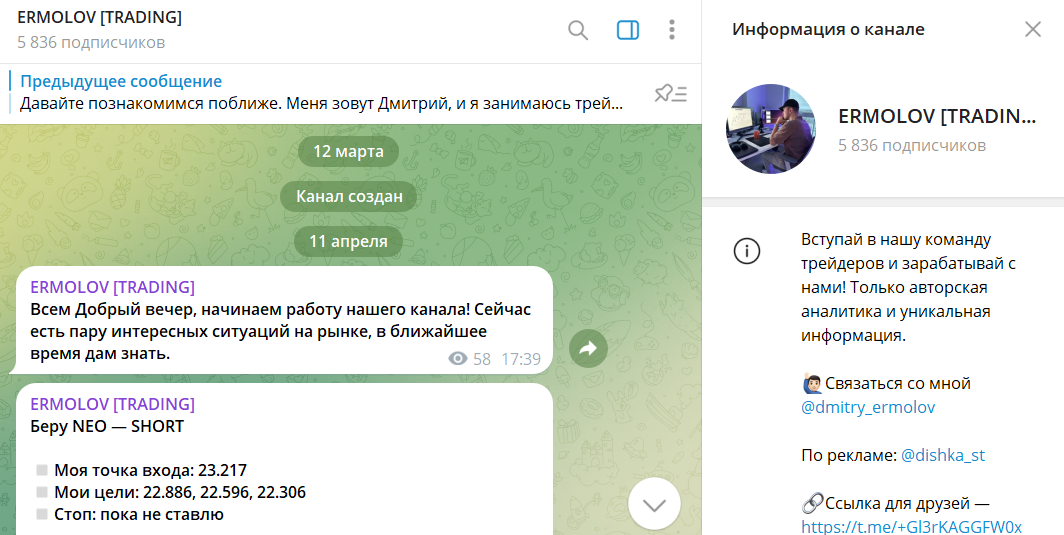Open search in the channel
The image size is (1064, 535).
(577, 31)
